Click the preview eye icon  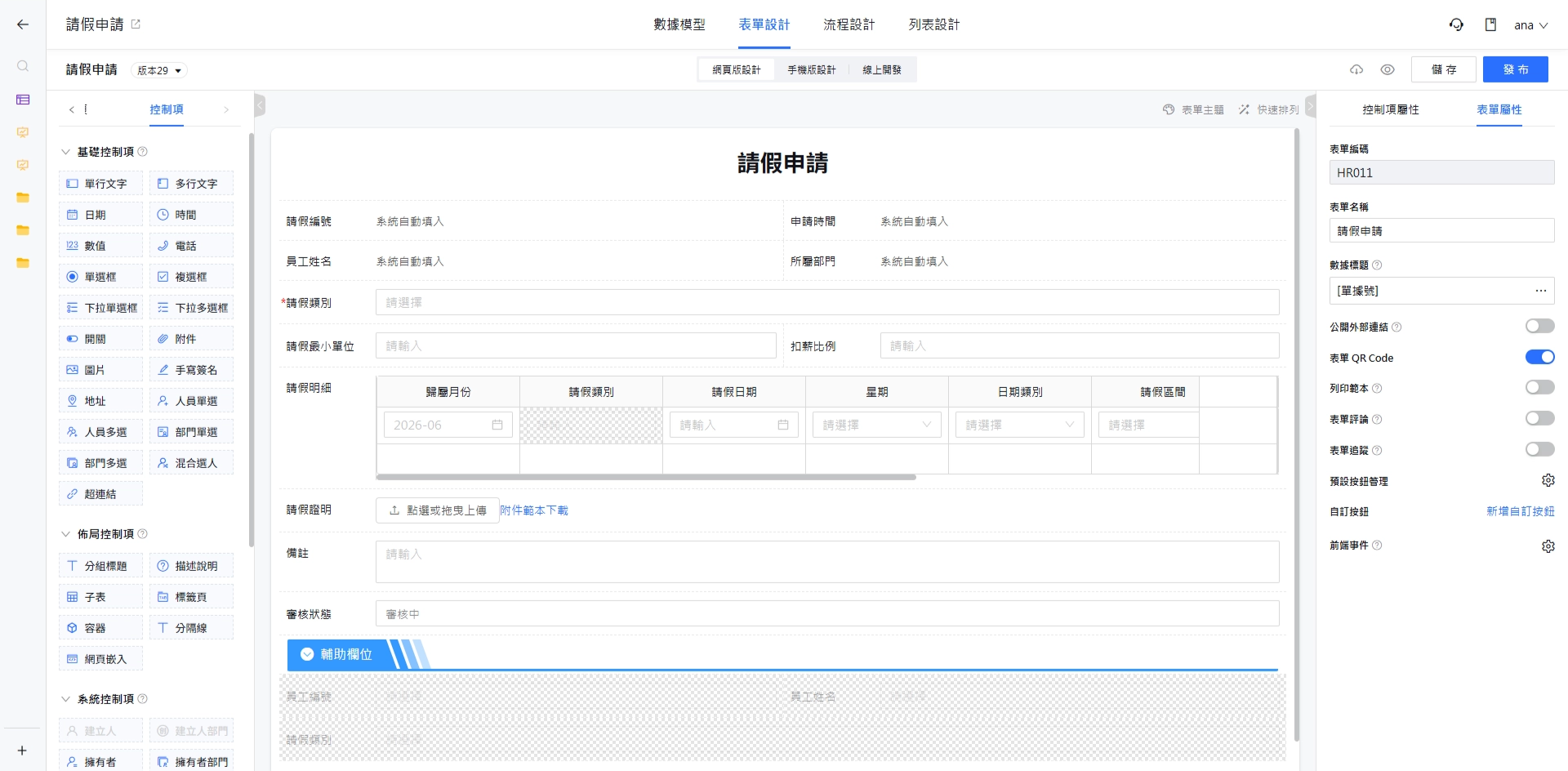point(1388,69)
